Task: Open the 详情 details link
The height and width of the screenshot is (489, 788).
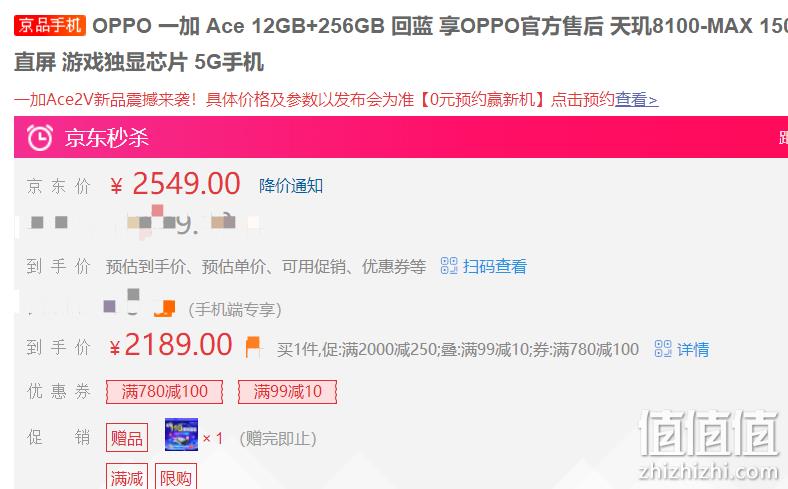Action: pos(693,349)
